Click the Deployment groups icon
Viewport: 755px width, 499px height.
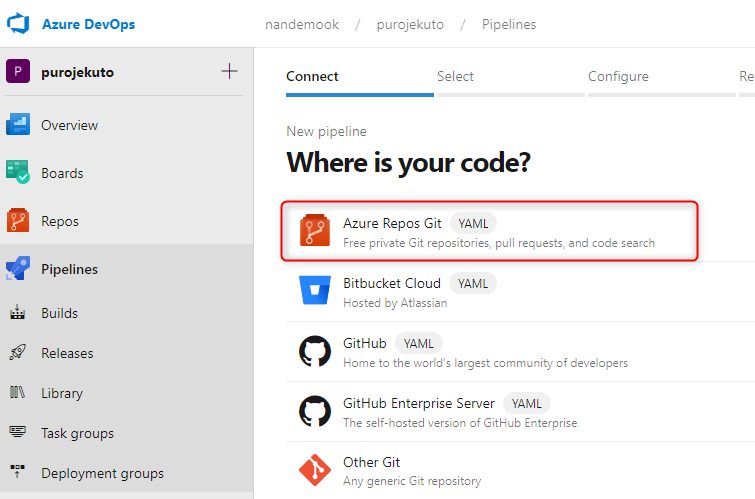[18, 471]
